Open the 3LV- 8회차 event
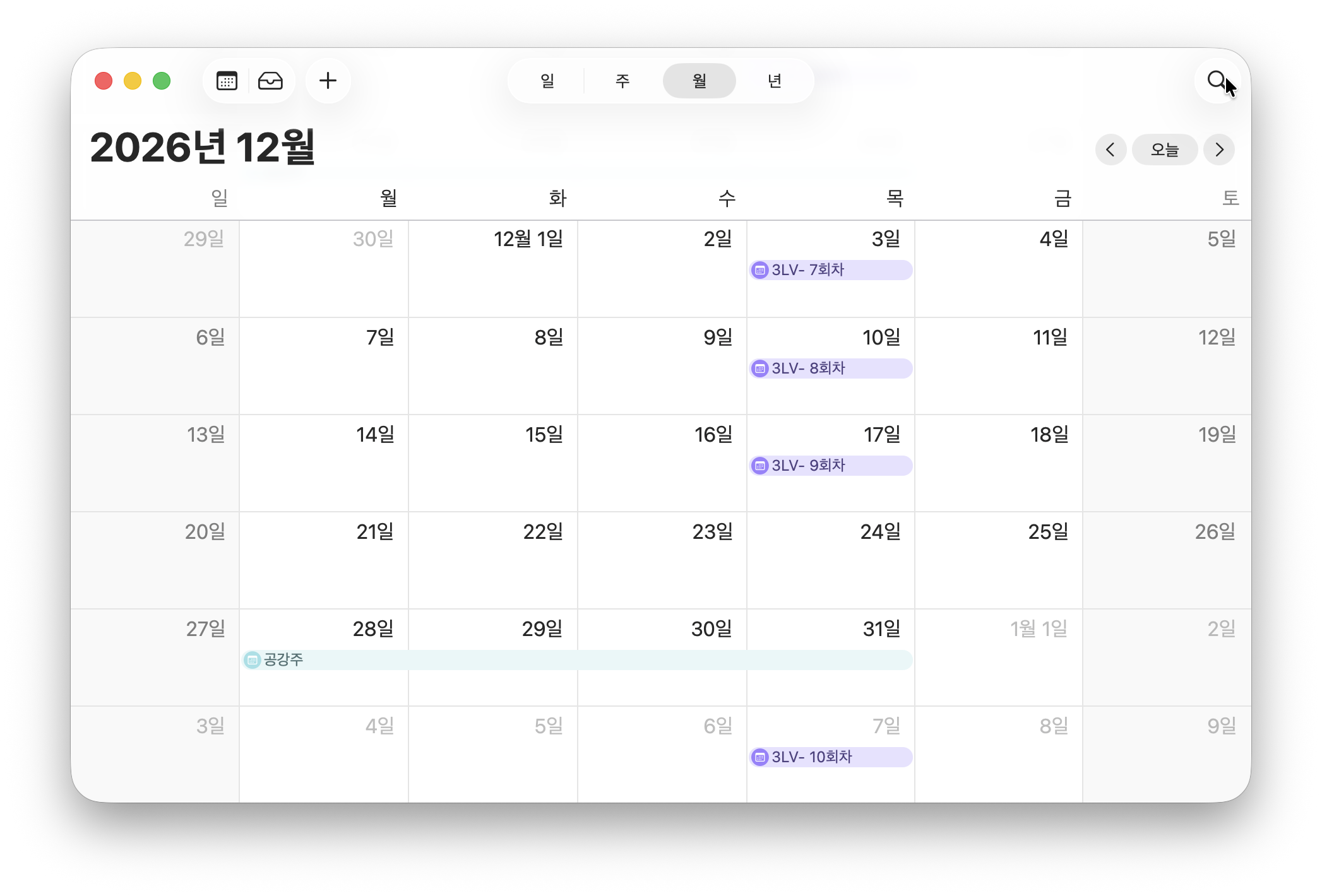Image resolution: width=1322 pixels, height=896 pixels. pos(830,368)
